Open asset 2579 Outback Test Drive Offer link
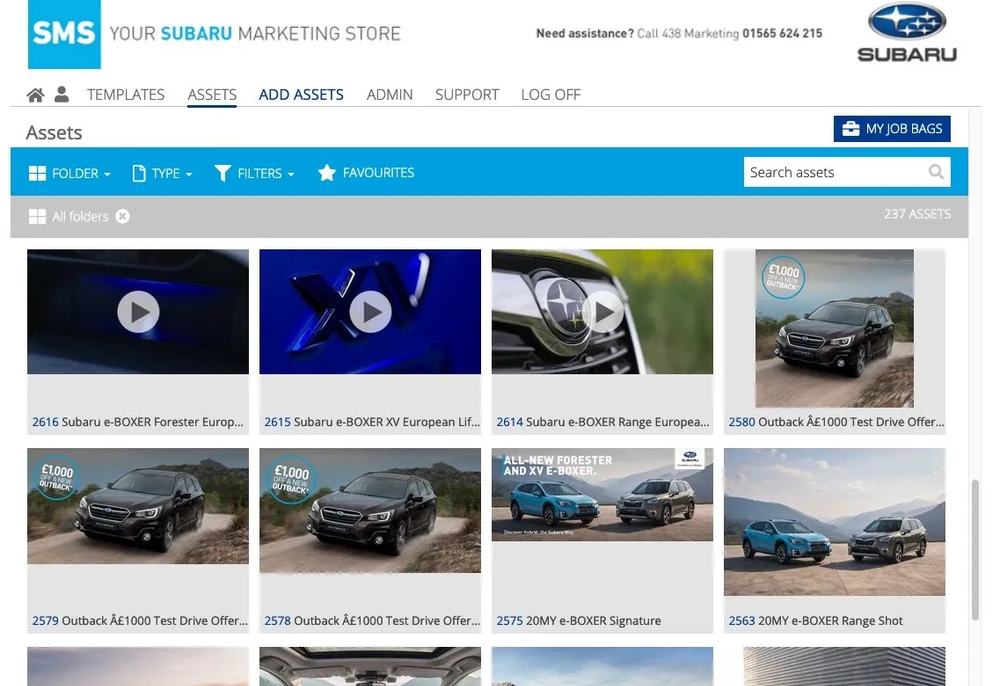The width and height of the screenshot is (1000, 686). [x=140, y=621]
